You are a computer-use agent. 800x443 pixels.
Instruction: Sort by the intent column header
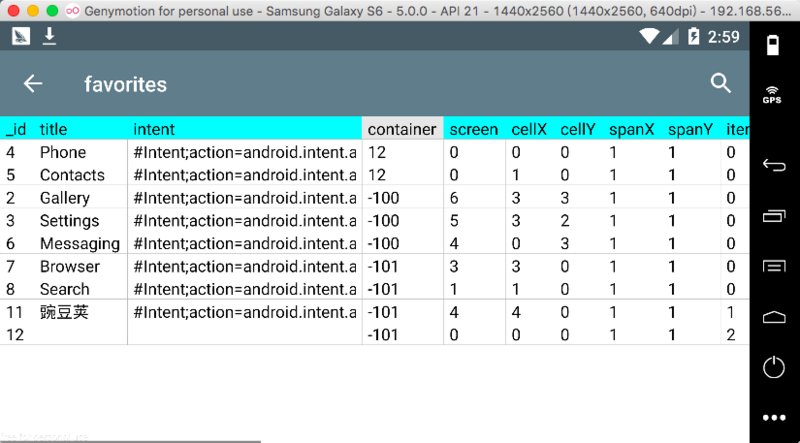click(x=154, y=129)
